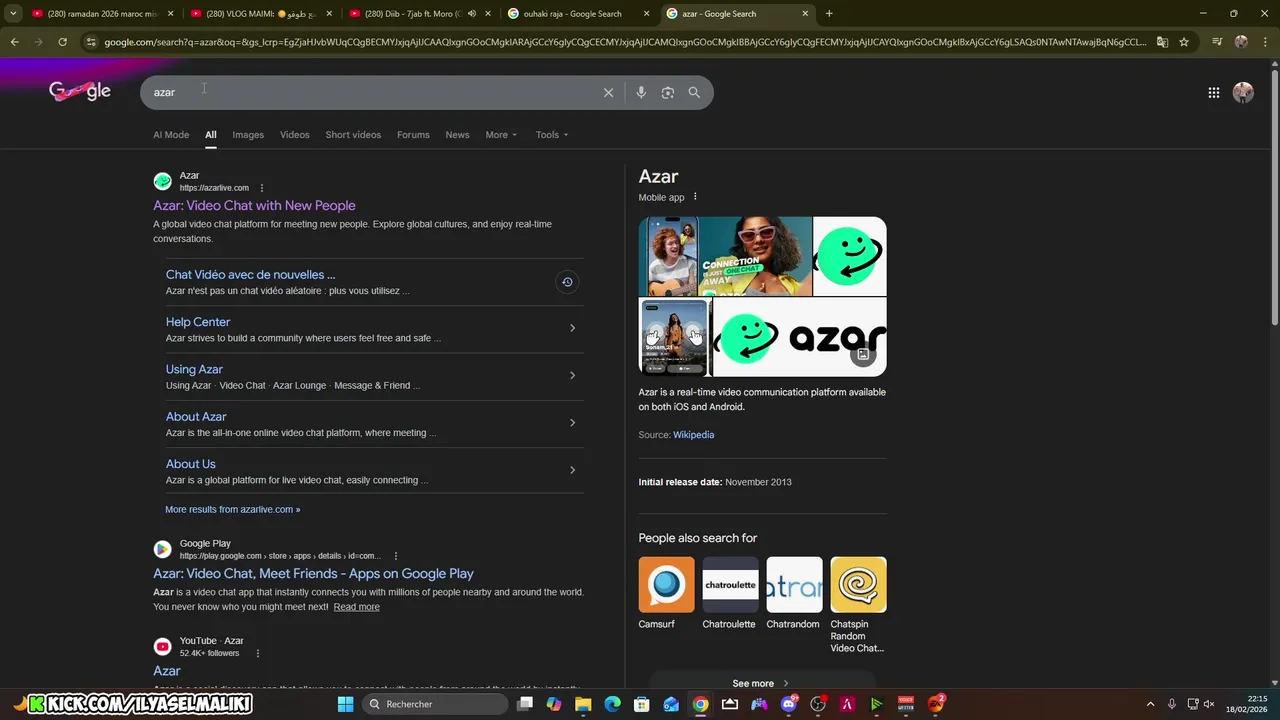Image resolution: width=1280 pixels, height=720 pixels.
Task: Open a new browser tab
Action: (x=829, y=14)
